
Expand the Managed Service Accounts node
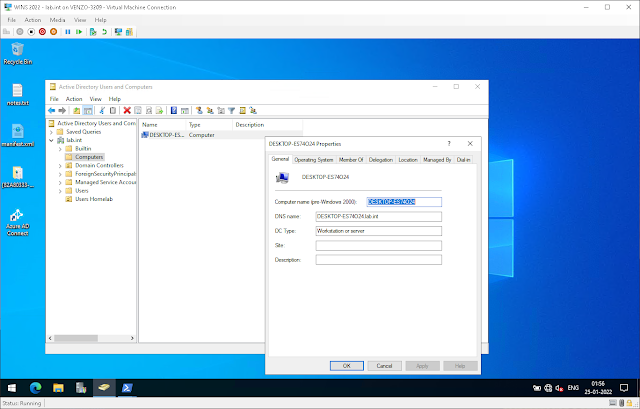click(x=60, y=182)
